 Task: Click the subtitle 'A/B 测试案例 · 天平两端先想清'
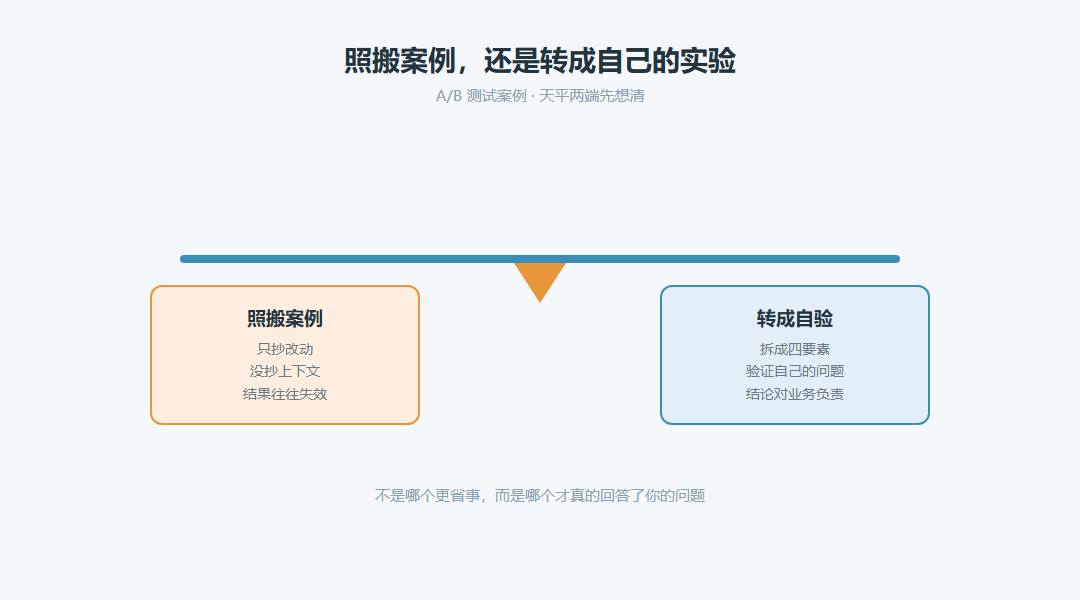coord(540,96)
